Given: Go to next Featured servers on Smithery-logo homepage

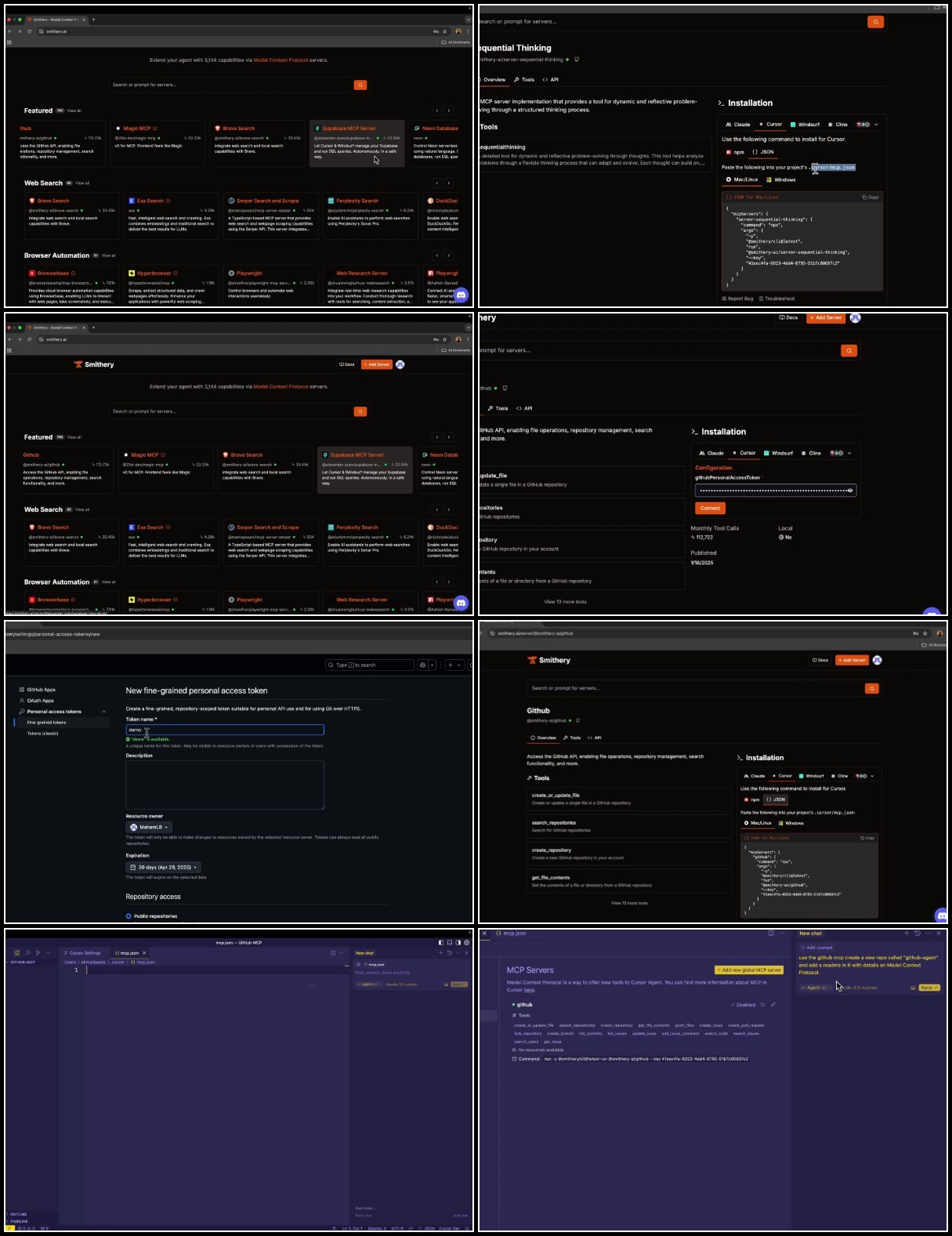Looking at the screenshot, I should click(449, 437).
